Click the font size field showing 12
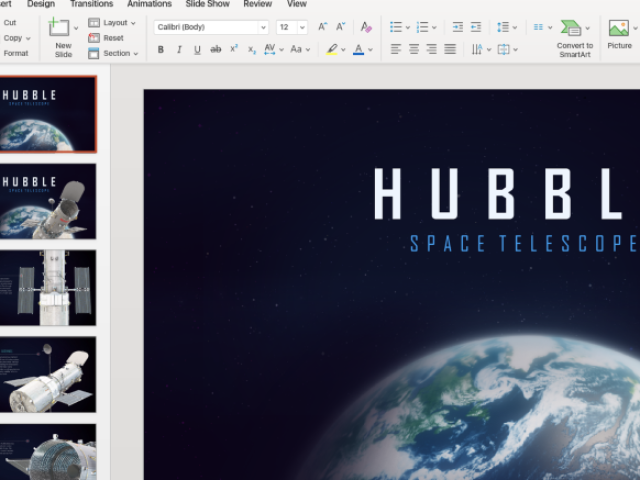This screenshot has height=480, width=640. (x=287, y=27)
